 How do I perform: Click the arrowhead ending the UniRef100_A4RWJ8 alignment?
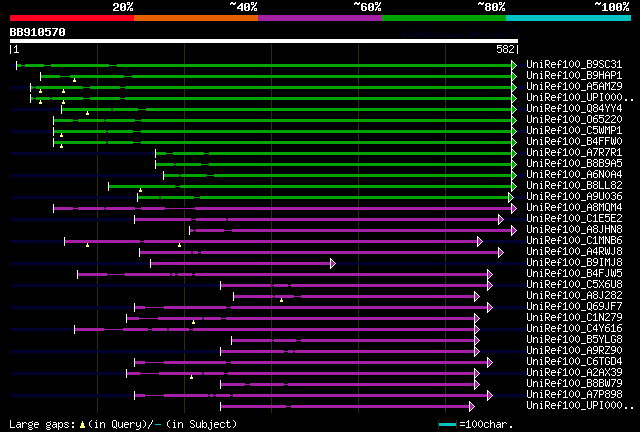pos(501,252)
